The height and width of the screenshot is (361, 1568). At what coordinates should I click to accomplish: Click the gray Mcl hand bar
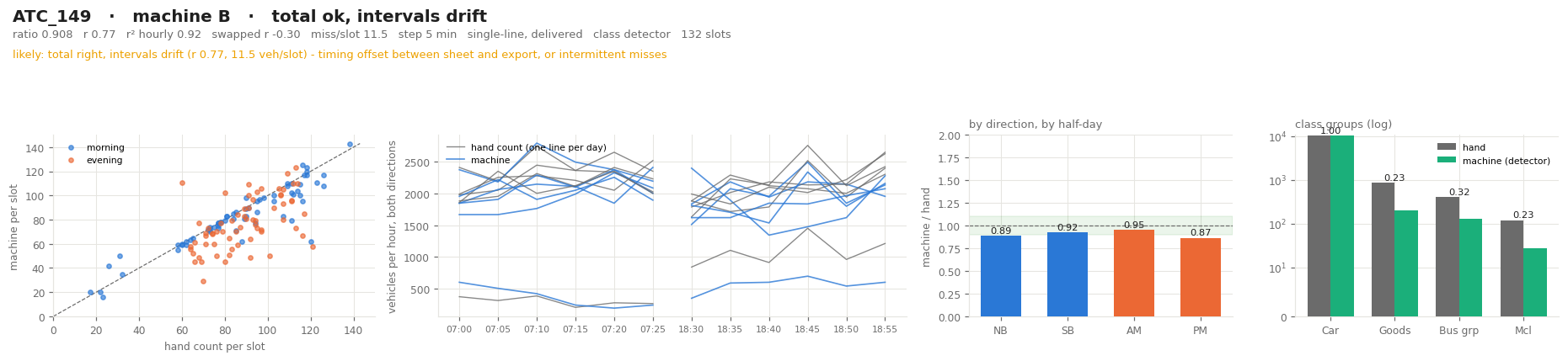tap(1512, 268)
